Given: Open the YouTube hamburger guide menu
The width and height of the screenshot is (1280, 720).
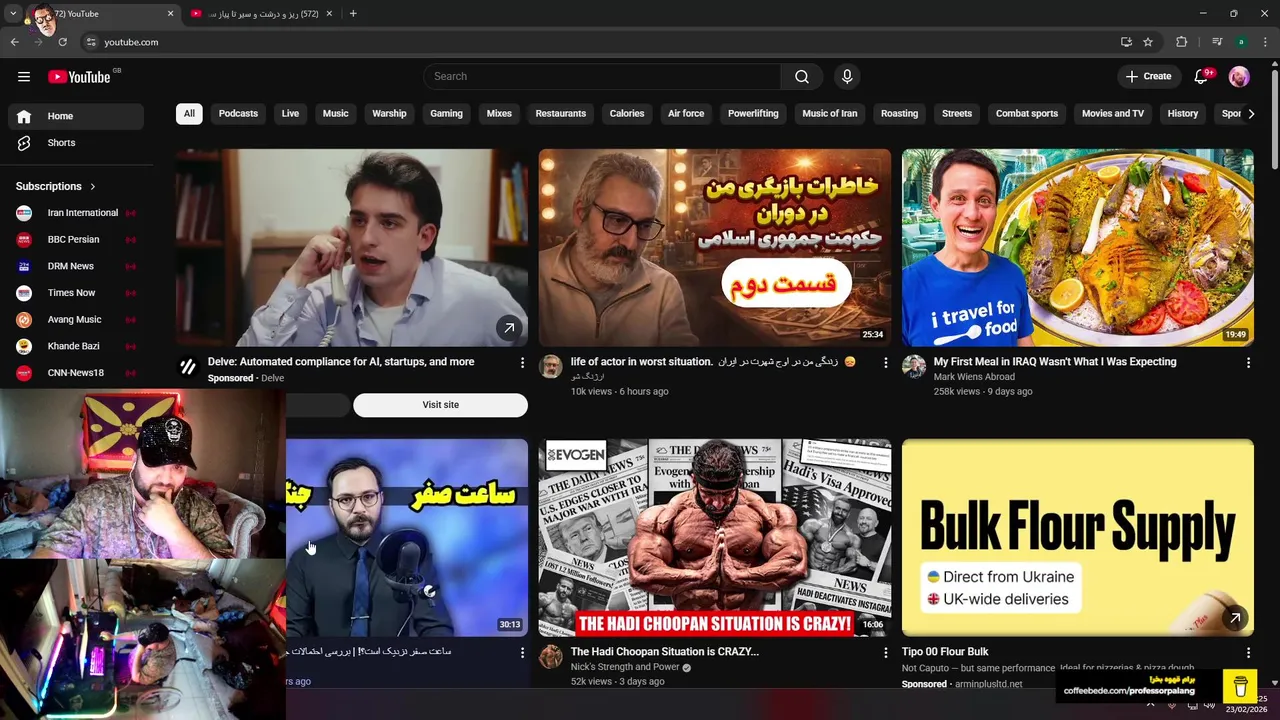Looking at the screenshot, I should (x=24, y=76).
